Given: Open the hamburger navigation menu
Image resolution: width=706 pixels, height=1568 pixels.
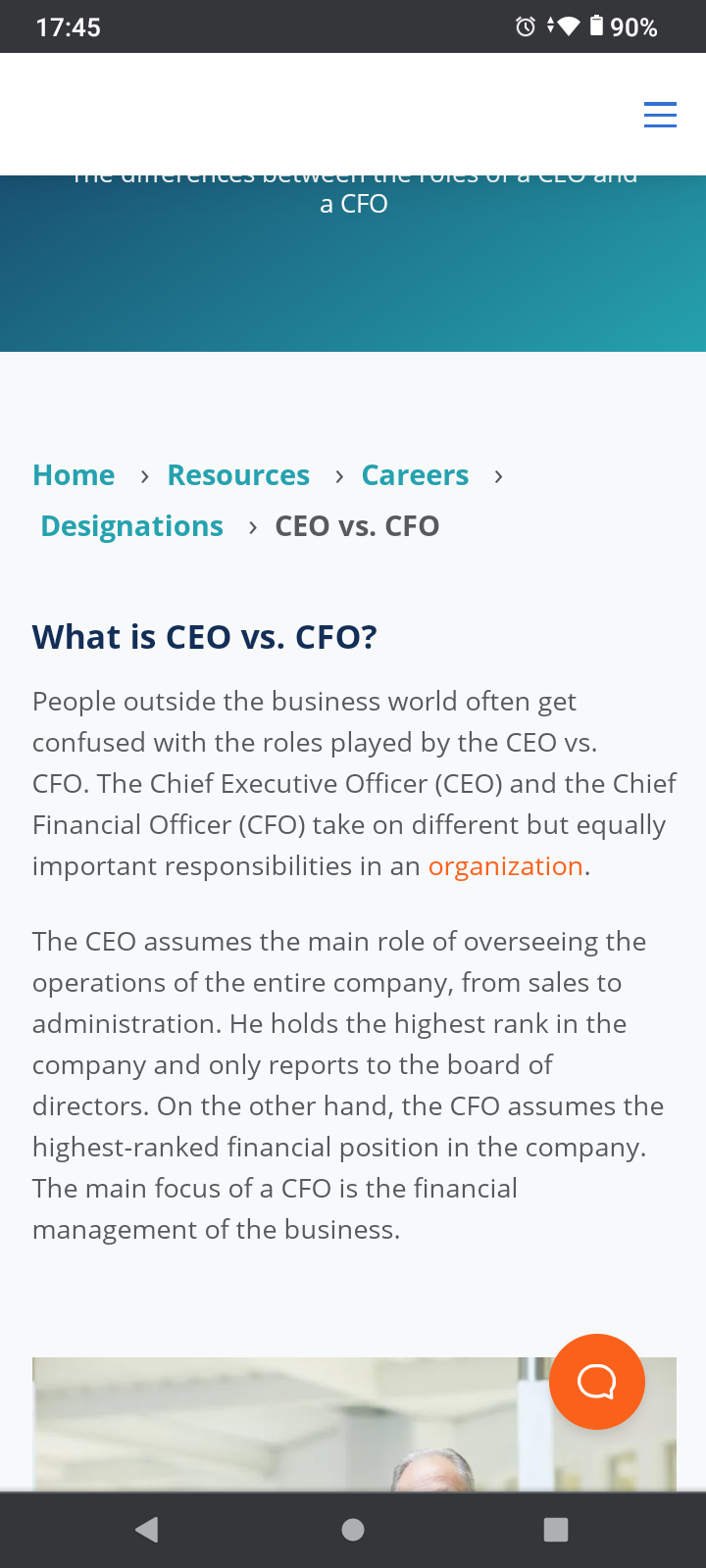Looking at the screenshot, I should tap(660, 115).
